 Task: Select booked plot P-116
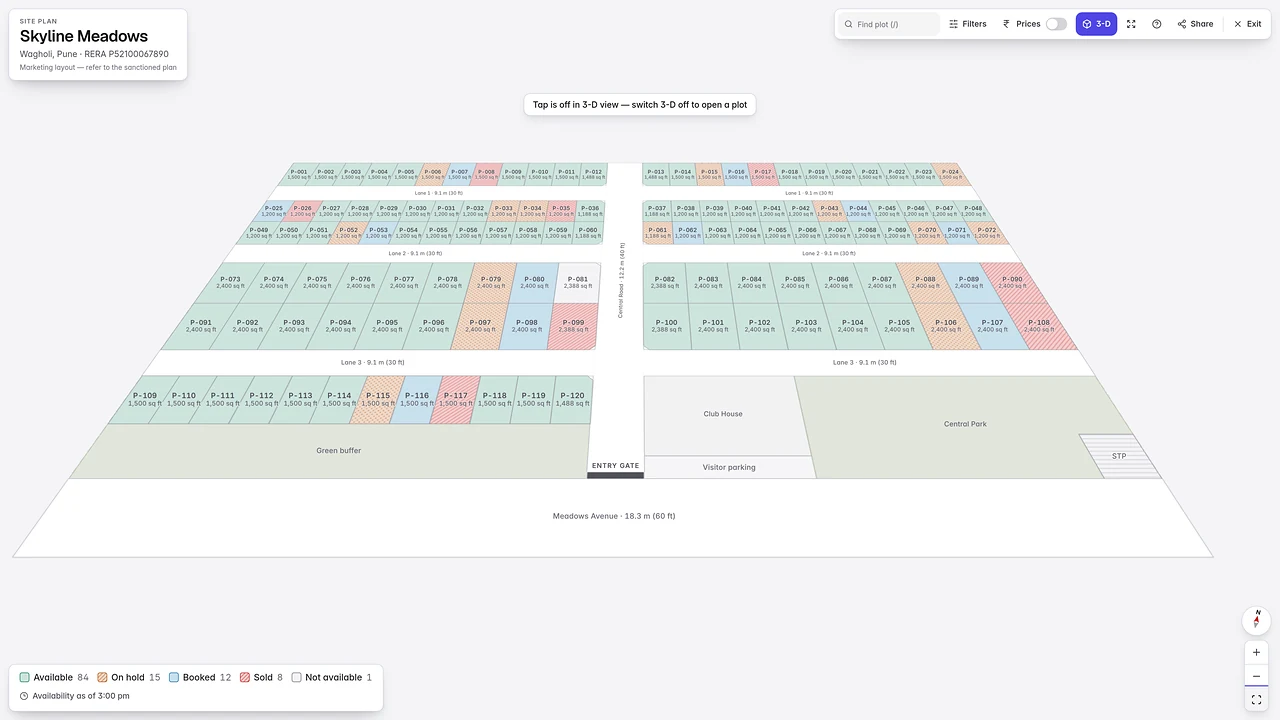pos(416,399)
